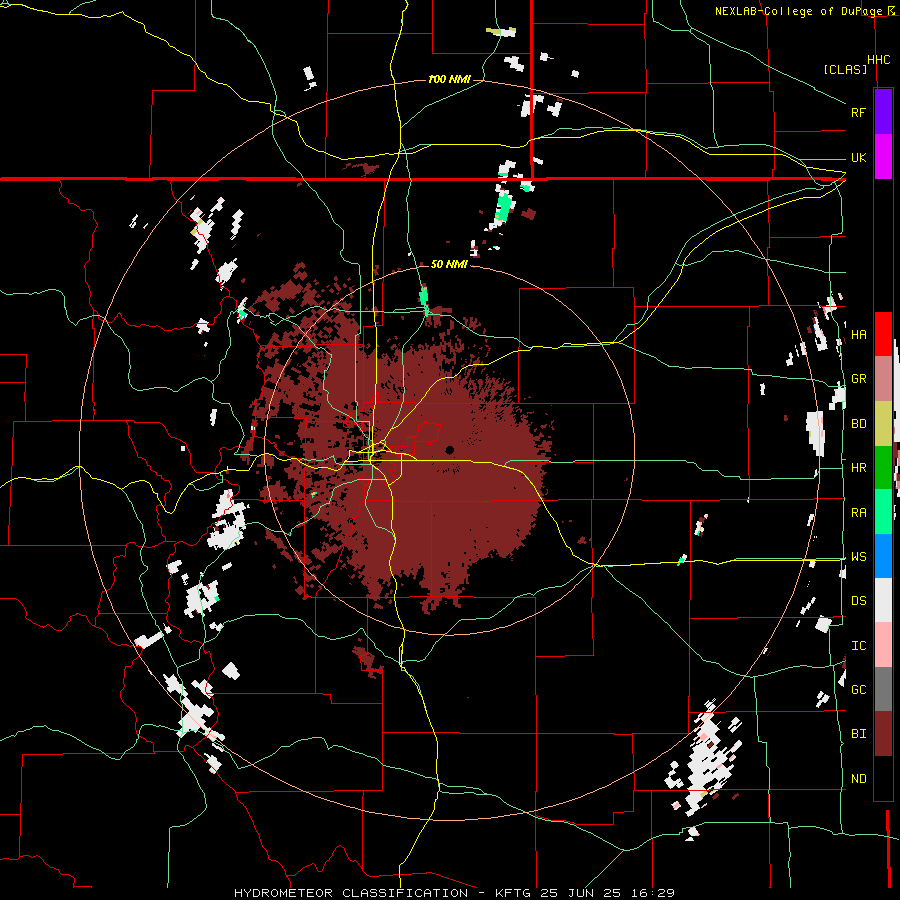900x900 pixels.
Task: Click the red HA legend color swatch
Action: (883, 334)
